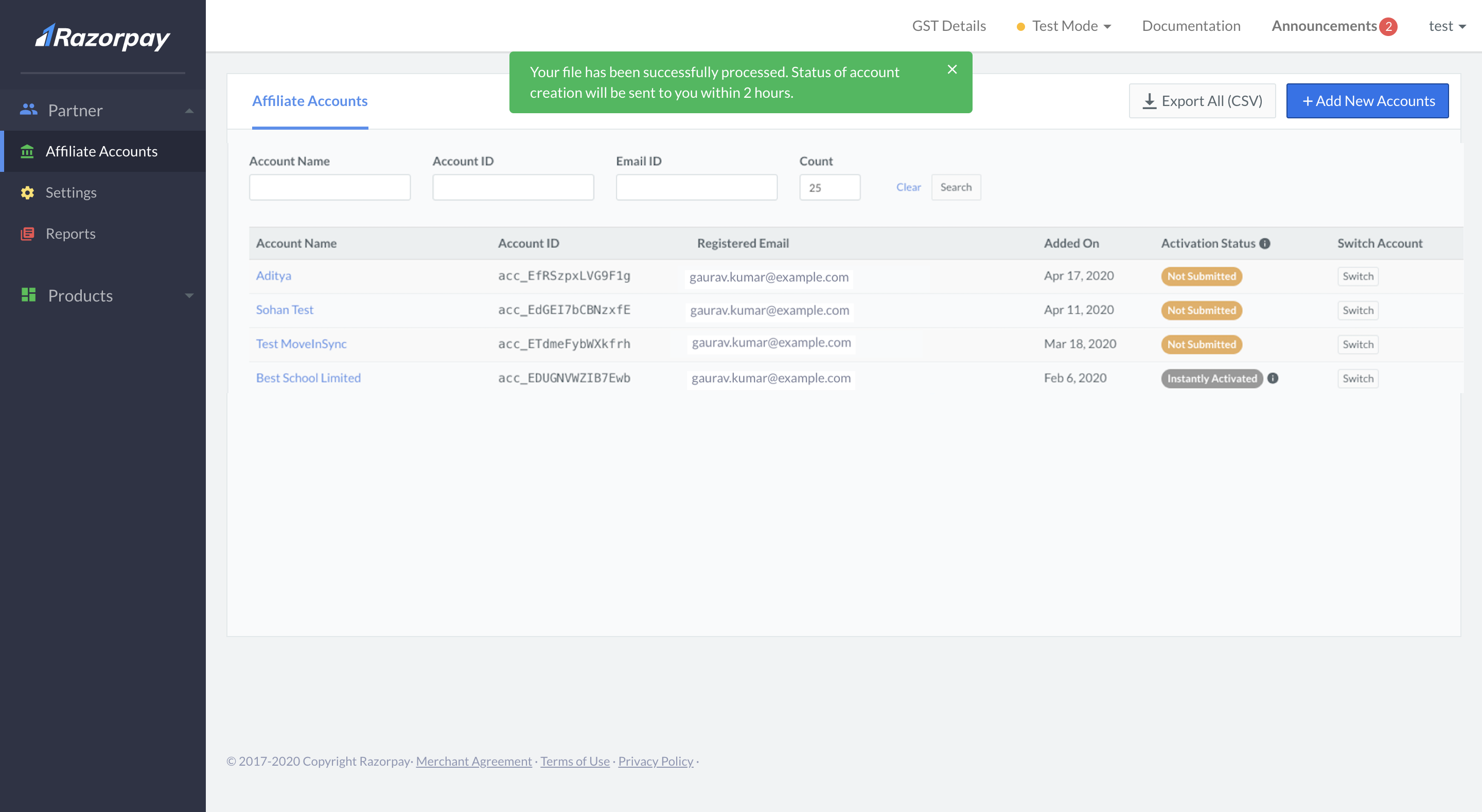Collapse the Partner sidebar section
1482x812 pixels.
point(189,111)
